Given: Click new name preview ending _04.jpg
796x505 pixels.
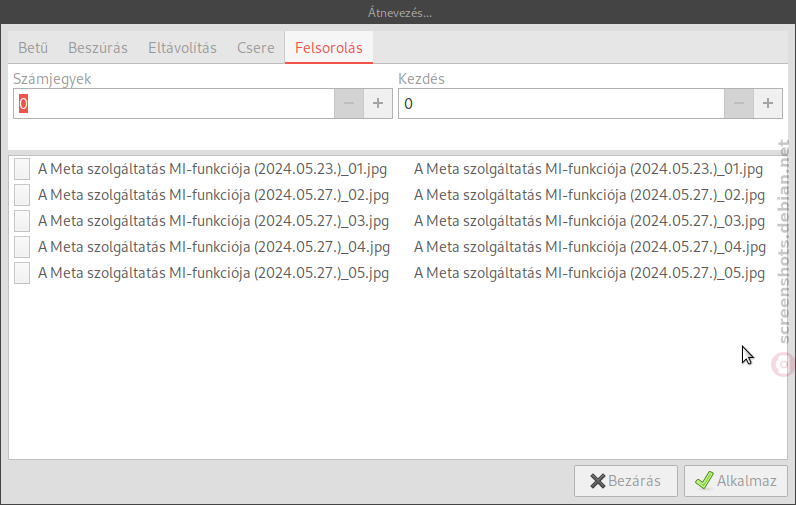Looking at the screenshot, I should tap(590, 247).
